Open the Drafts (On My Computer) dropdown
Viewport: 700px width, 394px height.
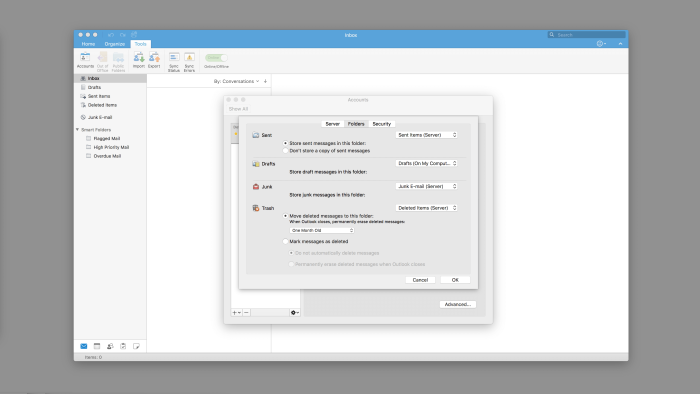[426, 163]
